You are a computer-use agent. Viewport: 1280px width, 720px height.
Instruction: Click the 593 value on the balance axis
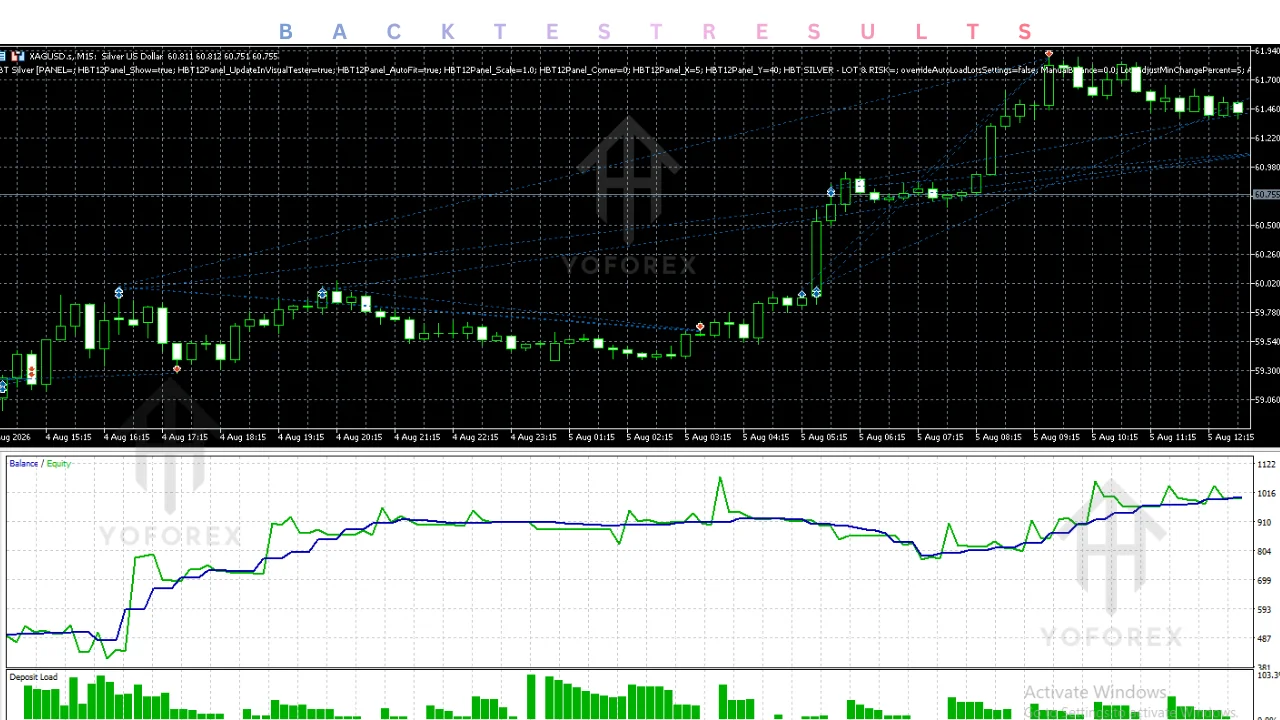[1265, 610]
